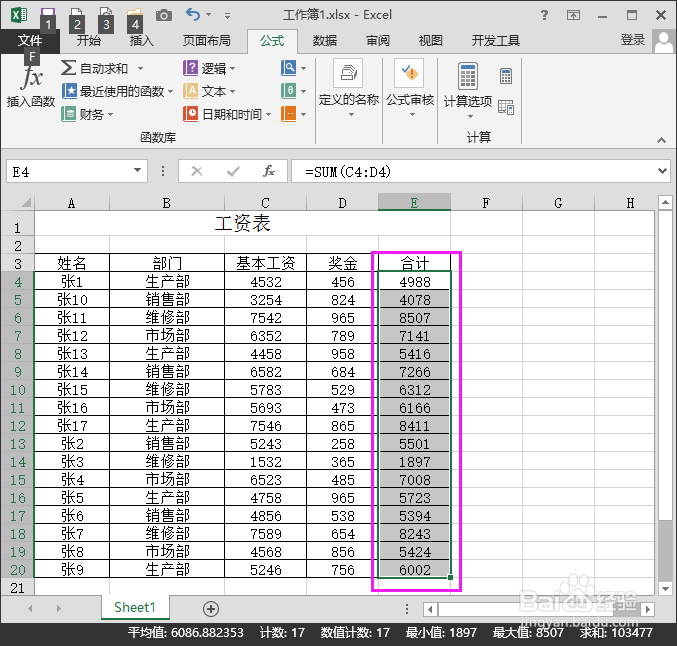This screenshot has height=646, width=677.
Task: Open the 文件 File tab
Action: (29, 41)
